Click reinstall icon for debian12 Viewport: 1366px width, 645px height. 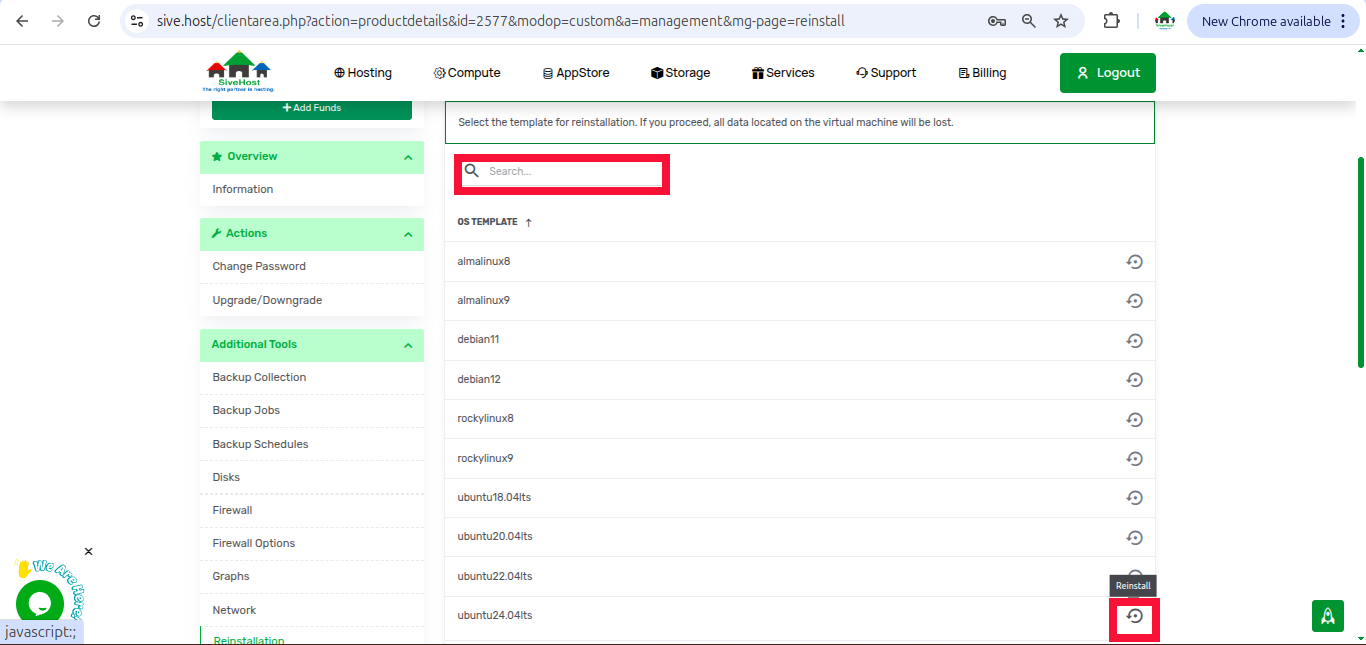(x=1134, y=380)
